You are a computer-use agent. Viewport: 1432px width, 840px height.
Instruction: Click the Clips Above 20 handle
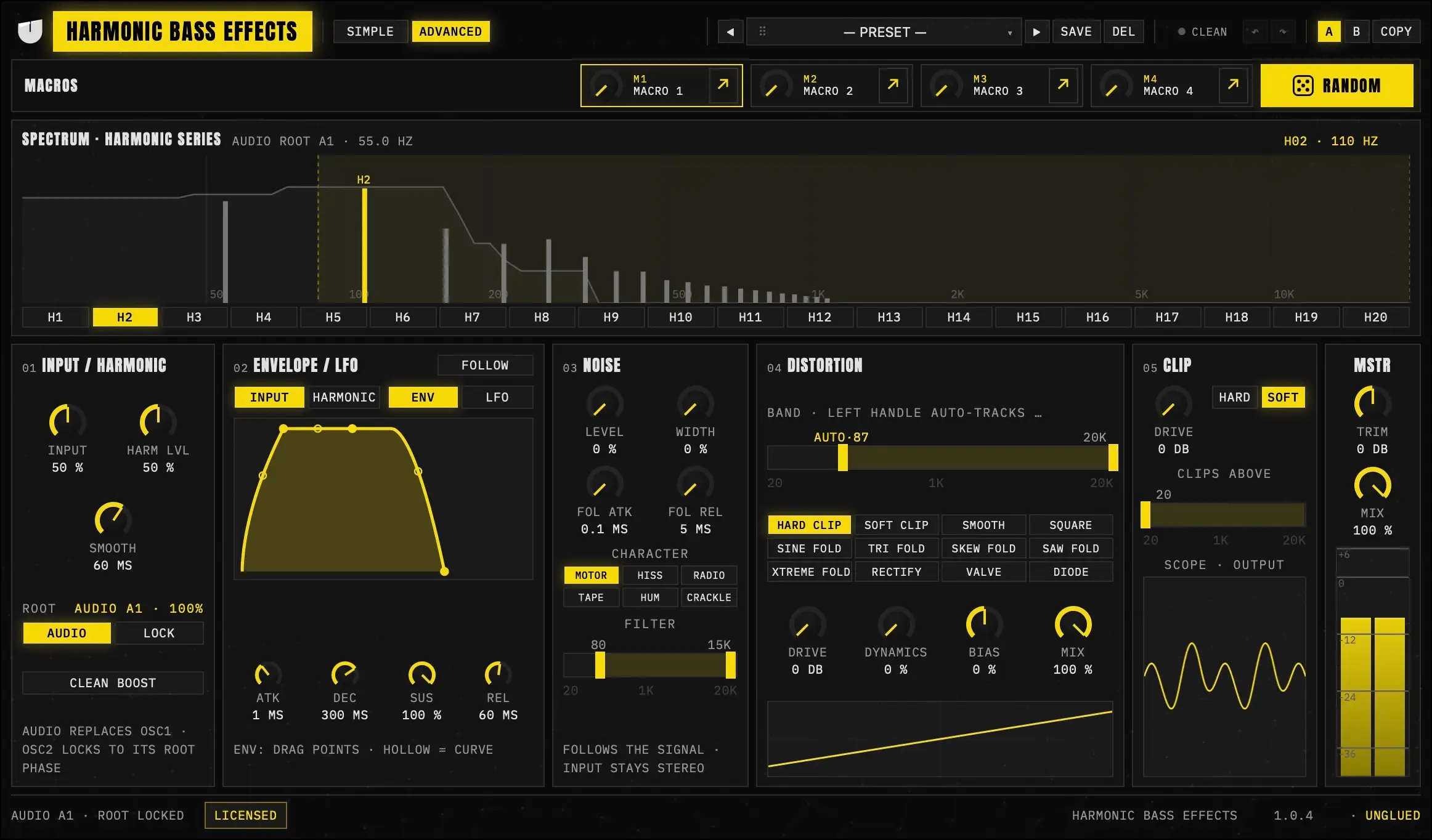(1145, 515)
